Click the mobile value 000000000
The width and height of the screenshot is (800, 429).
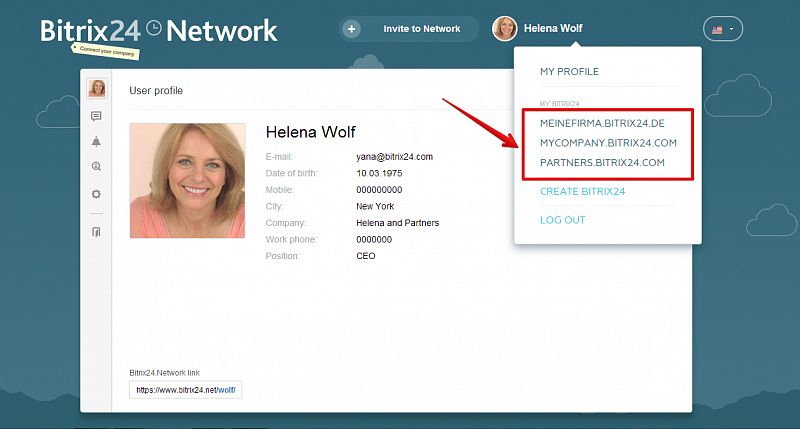point(379,190)
